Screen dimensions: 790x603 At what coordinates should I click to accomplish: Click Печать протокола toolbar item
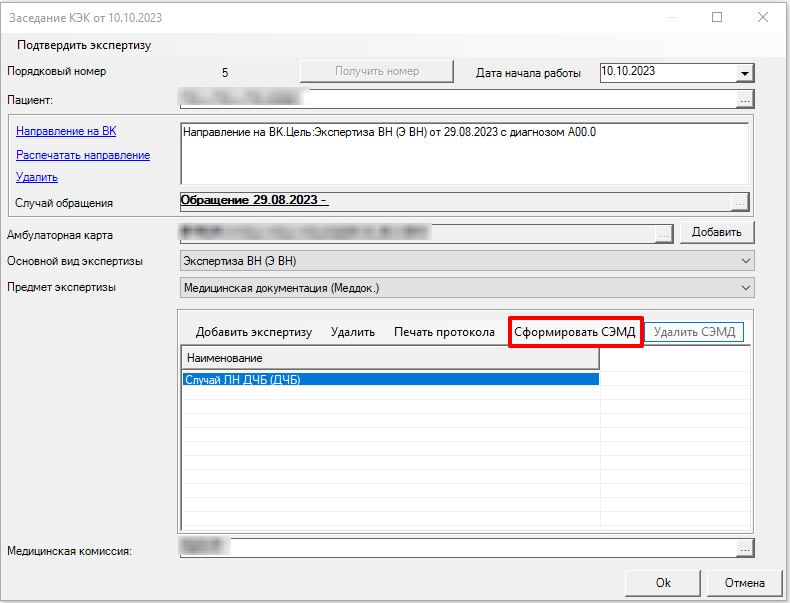444,332
